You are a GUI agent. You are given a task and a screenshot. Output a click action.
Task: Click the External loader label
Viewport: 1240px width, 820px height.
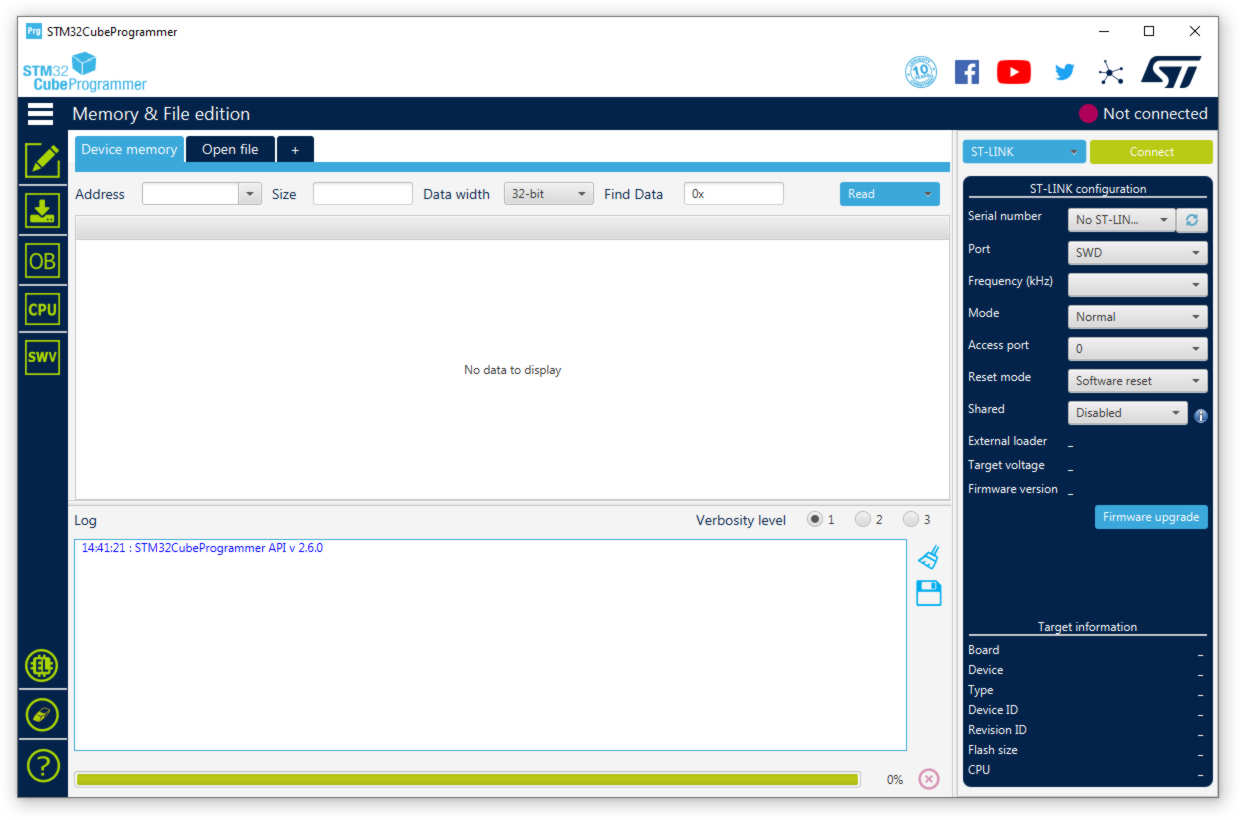click(1007, 441)
